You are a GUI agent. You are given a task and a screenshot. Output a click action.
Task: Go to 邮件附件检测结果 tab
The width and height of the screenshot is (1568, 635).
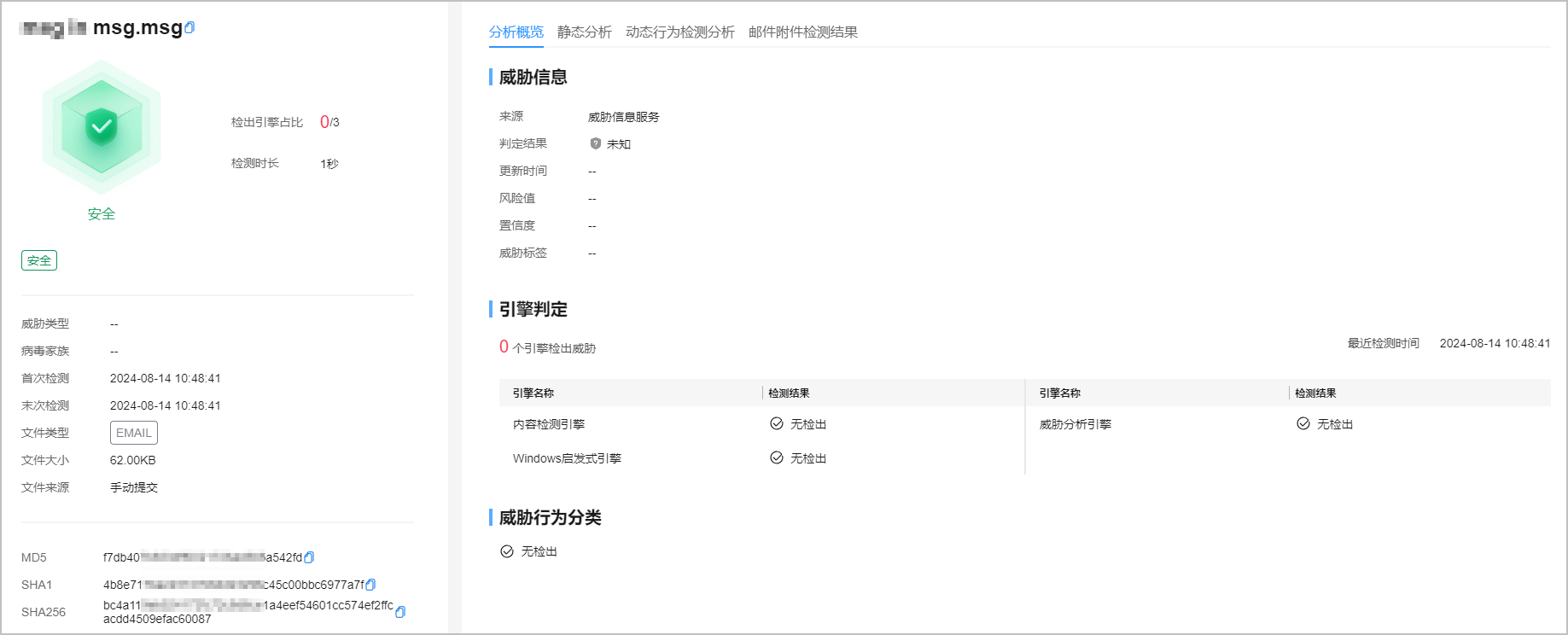pyautogui.click(x=803, y=32)
